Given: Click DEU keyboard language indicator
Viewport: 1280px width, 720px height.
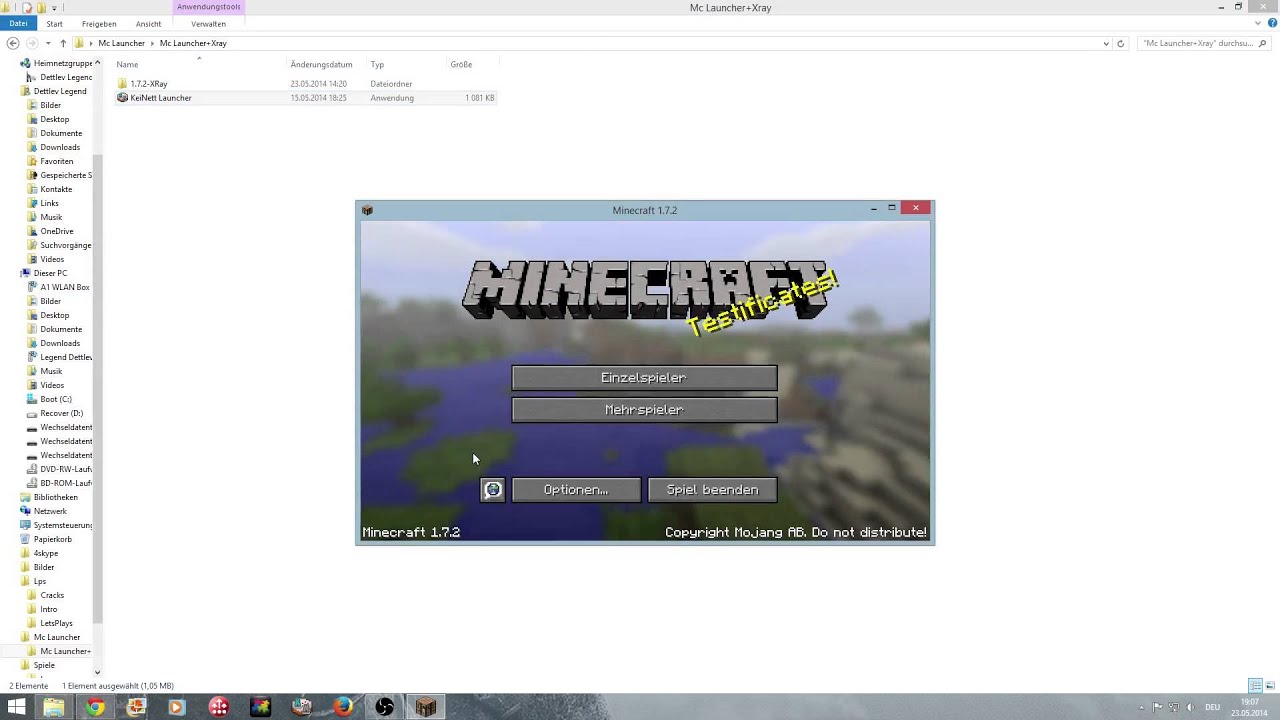Looking at the screenshot, I should 1212,707.
